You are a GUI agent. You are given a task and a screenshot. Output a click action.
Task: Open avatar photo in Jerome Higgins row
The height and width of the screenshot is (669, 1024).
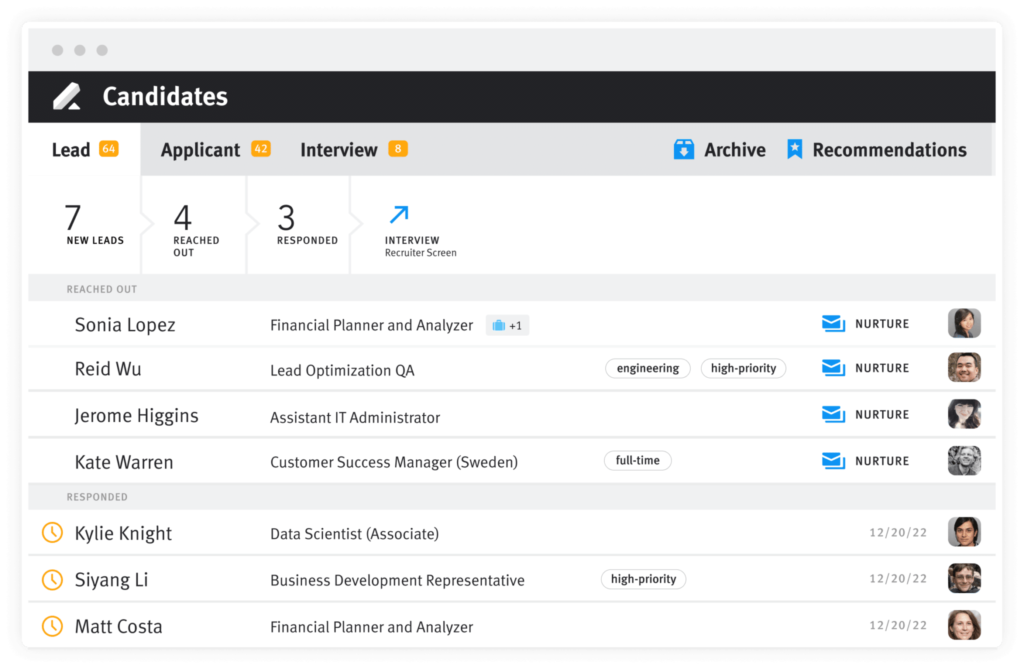click(x=964, y=414)
